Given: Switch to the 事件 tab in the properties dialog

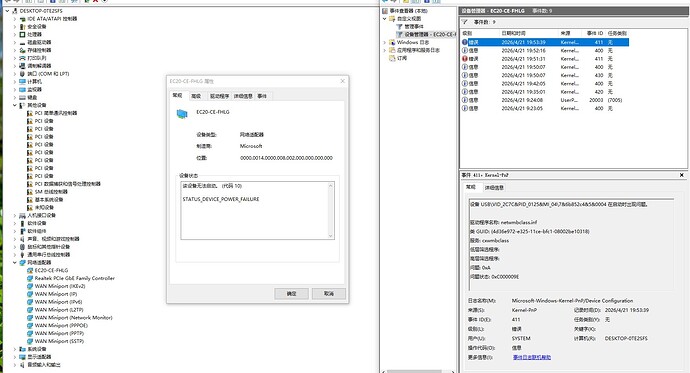Looking at the screenshot, I should (262, 96).
